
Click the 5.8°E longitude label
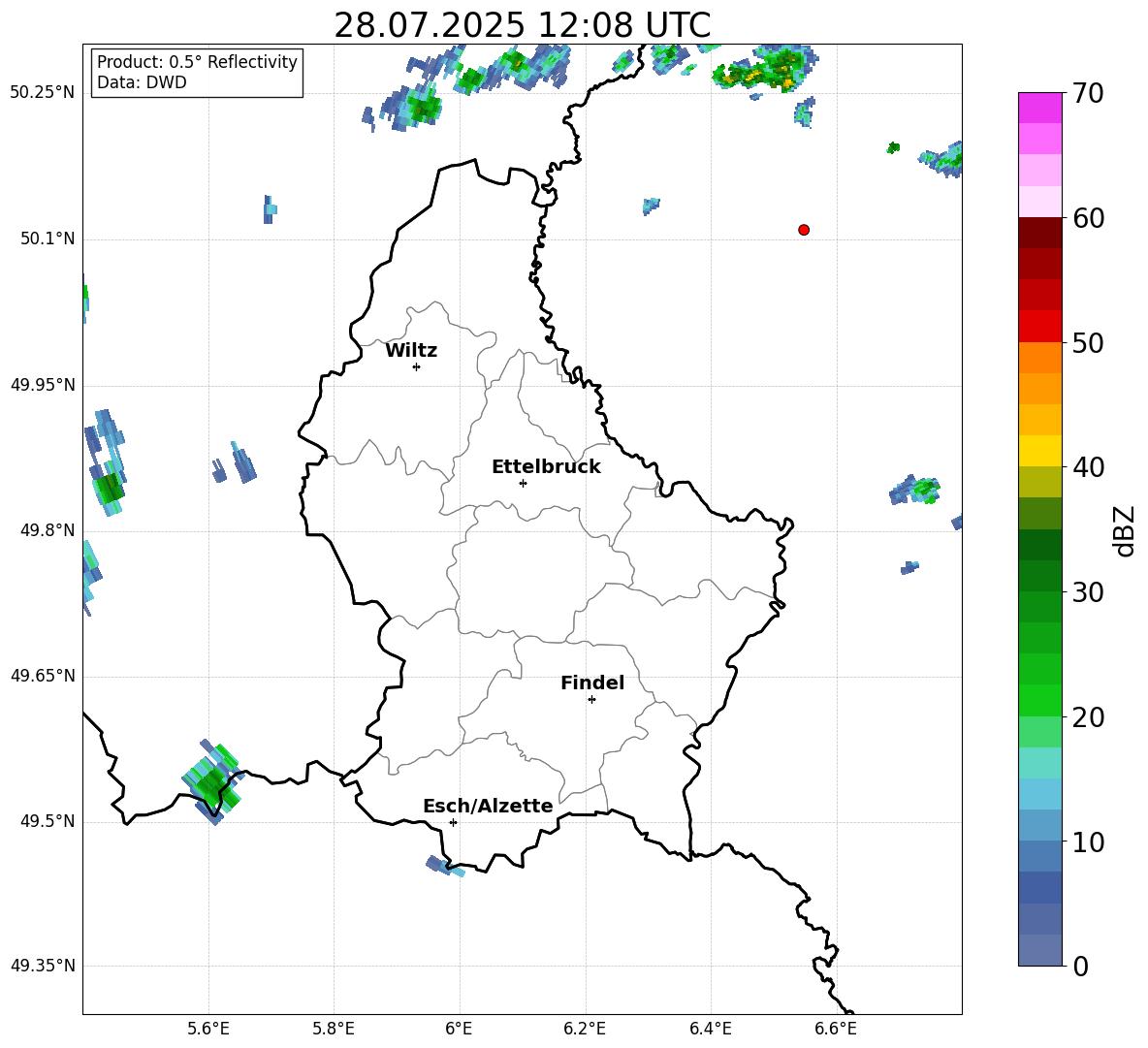point(334,1029)
